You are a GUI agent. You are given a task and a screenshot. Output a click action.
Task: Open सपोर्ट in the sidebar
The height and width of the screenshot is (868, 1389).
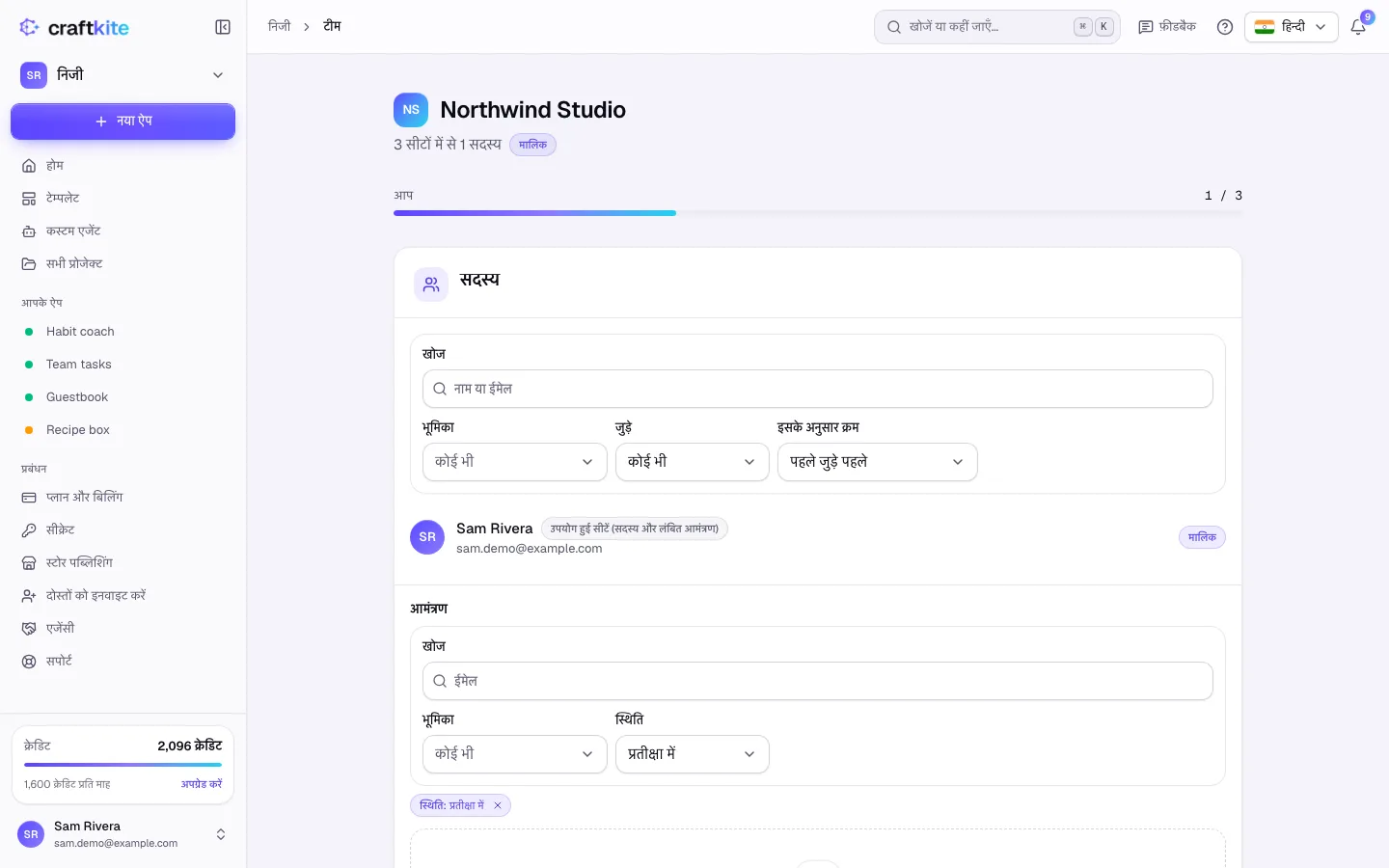[x=123, y=662]
